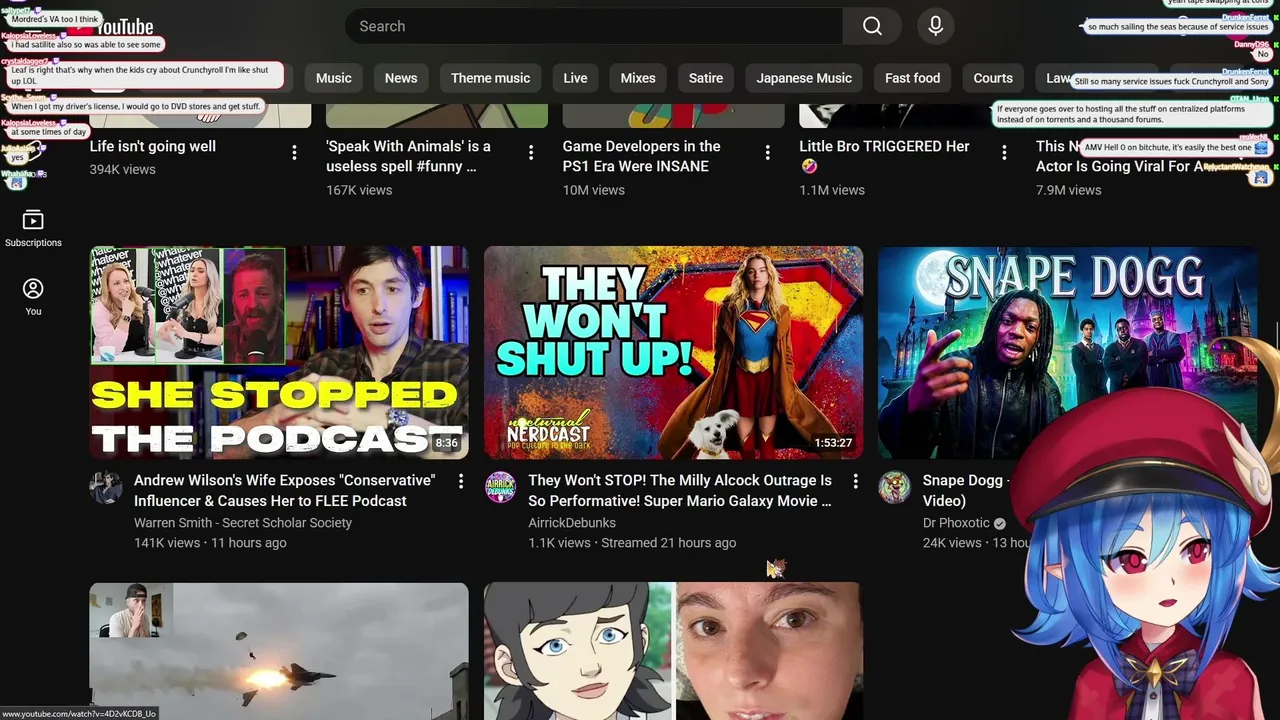Select the News filter chip

point(401,78)
